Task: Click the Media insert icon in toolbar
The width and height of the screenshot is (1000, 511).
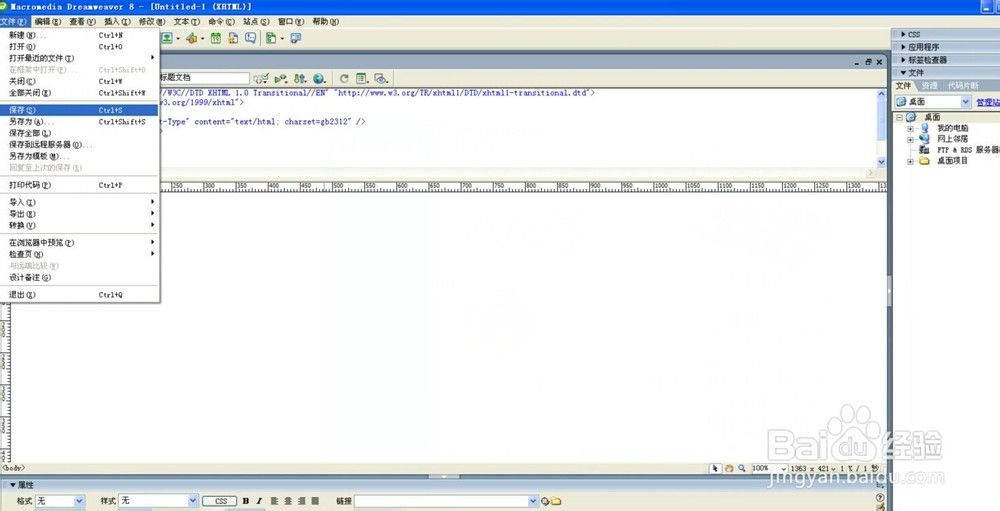Action: (x=191, y=38)
